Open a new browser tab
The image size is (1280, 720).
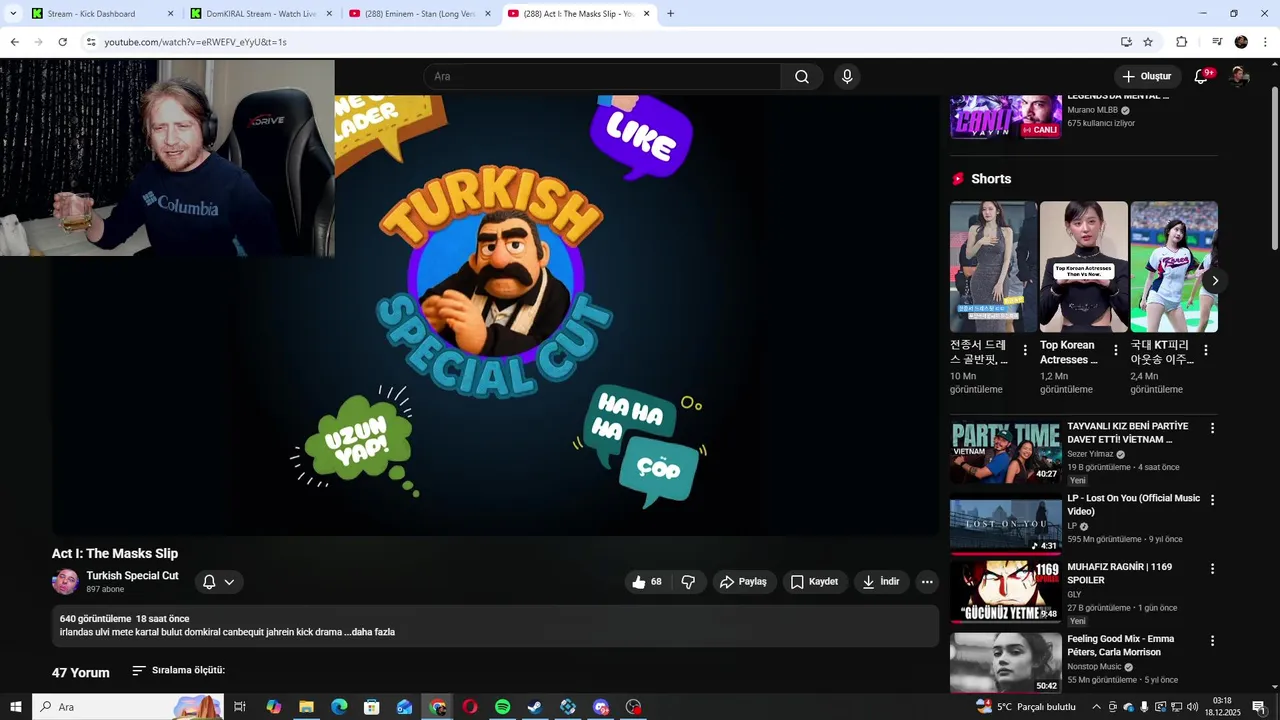pyautogui.click(x=670, y=14)
